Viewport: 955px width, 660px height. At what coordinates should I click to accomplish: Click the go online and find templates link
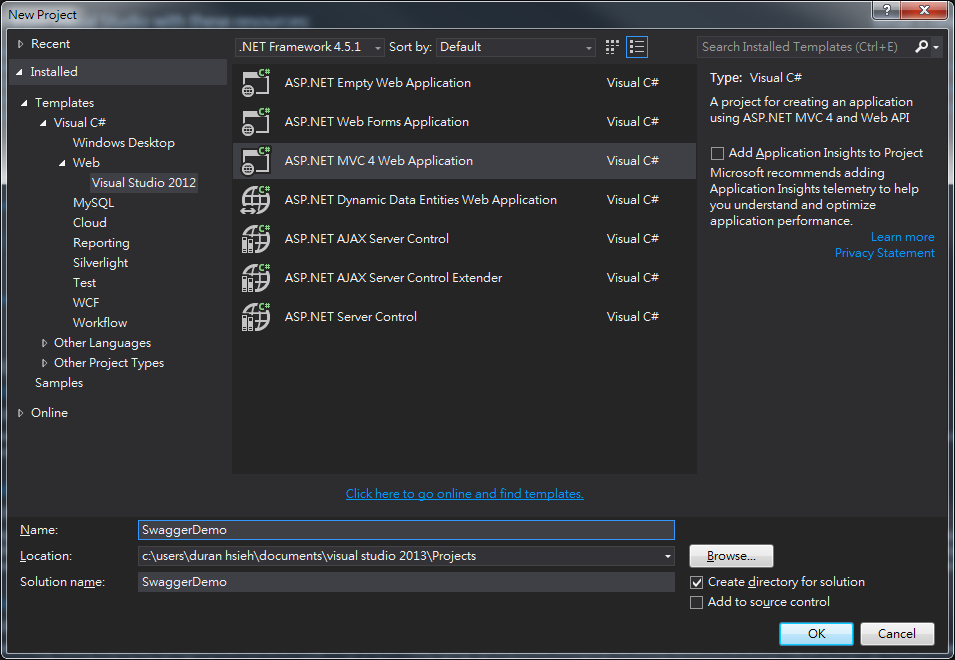click(x=465, y=494)
